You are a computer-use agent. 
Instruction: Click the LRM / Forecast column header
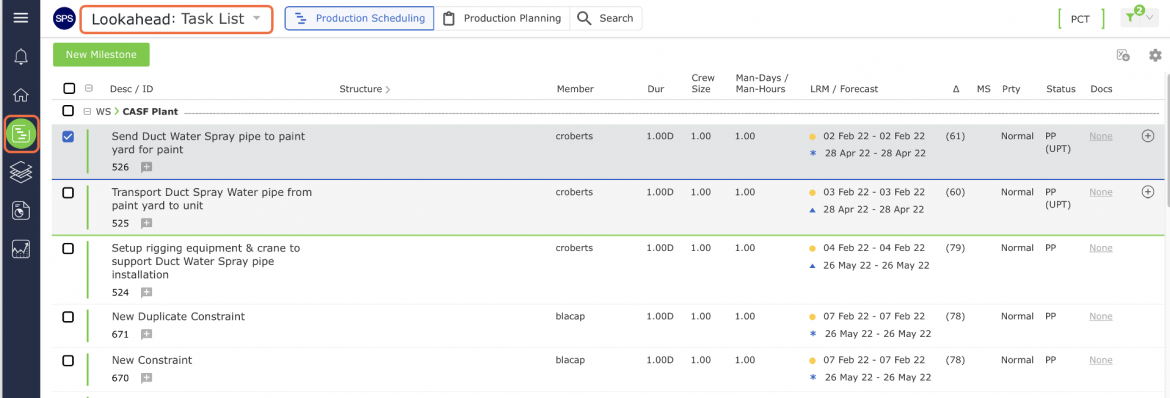tap(844, 89)
